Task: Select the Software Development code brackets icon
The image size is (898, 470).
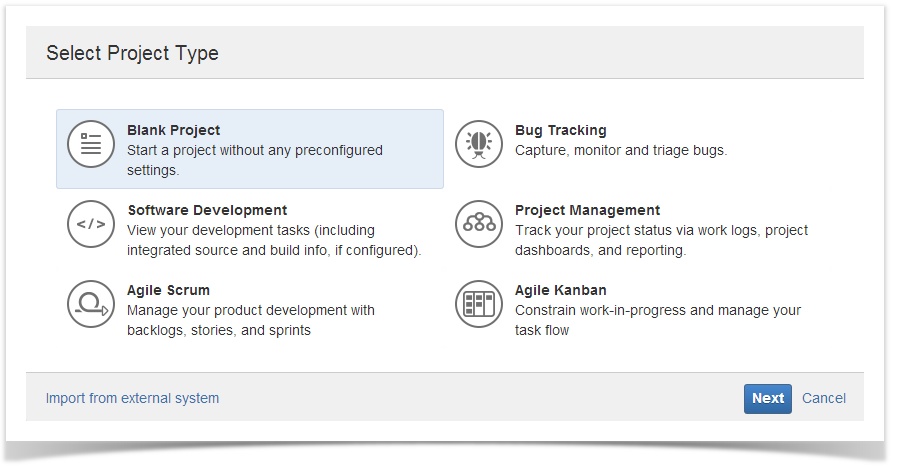Action: 91,224
